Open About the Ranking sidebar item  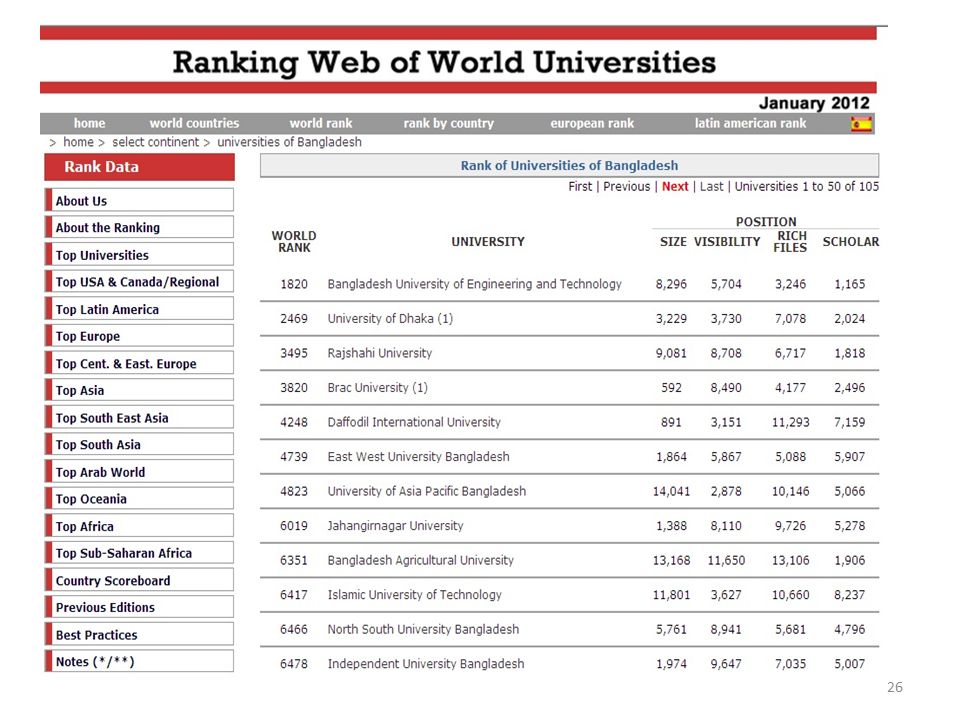tap(140, 227)
